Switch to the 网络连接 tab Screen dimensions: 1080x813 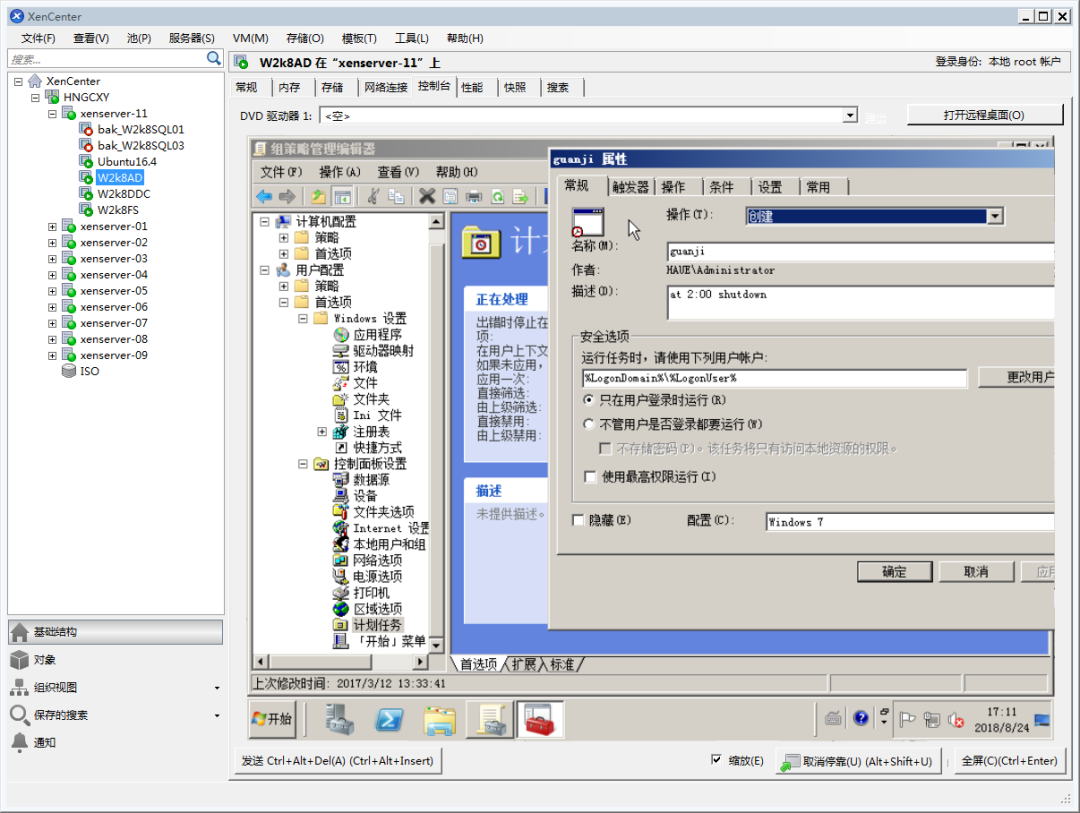point(386,88)
